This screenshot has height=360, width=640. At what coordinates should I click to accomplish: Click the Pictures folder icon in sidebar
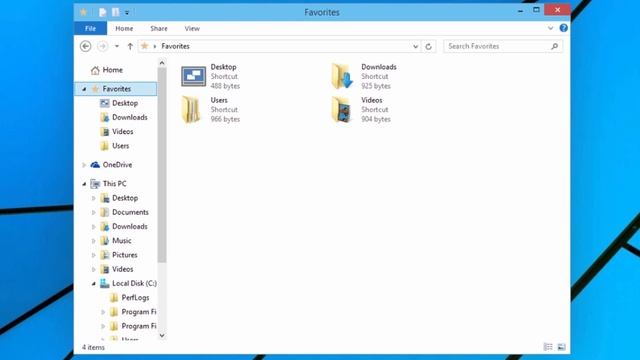105,255
